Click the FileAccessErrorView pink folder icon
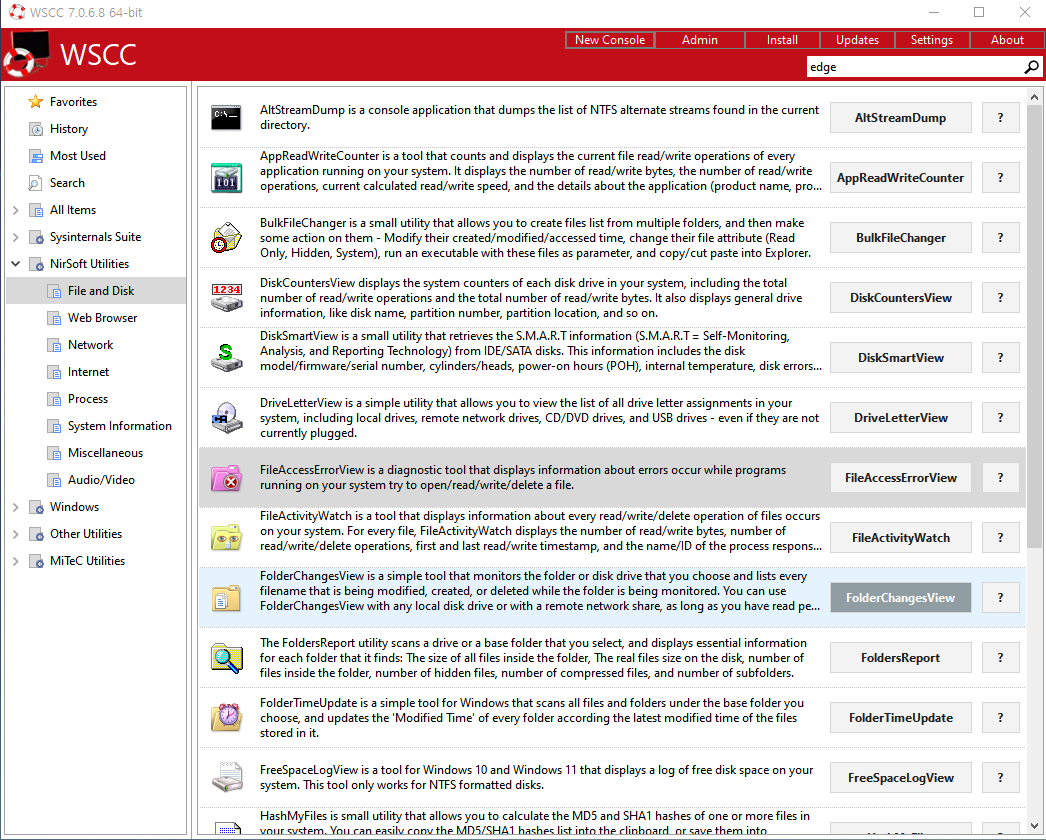1046x840 pixels. click(227, 478)
